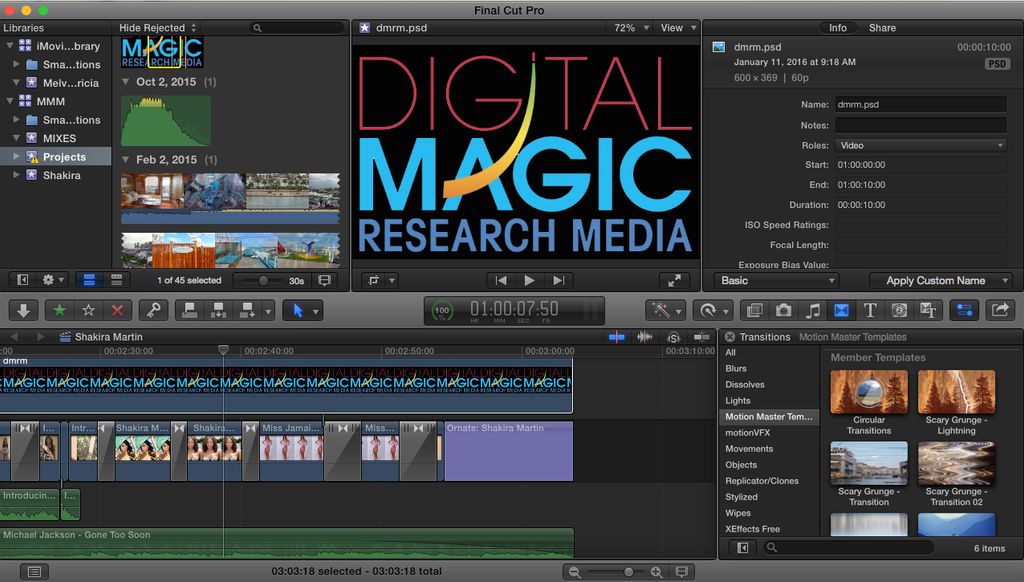1024x582 pixels.
Task: Show the Transitions browser icon
Action: point(841,310)
